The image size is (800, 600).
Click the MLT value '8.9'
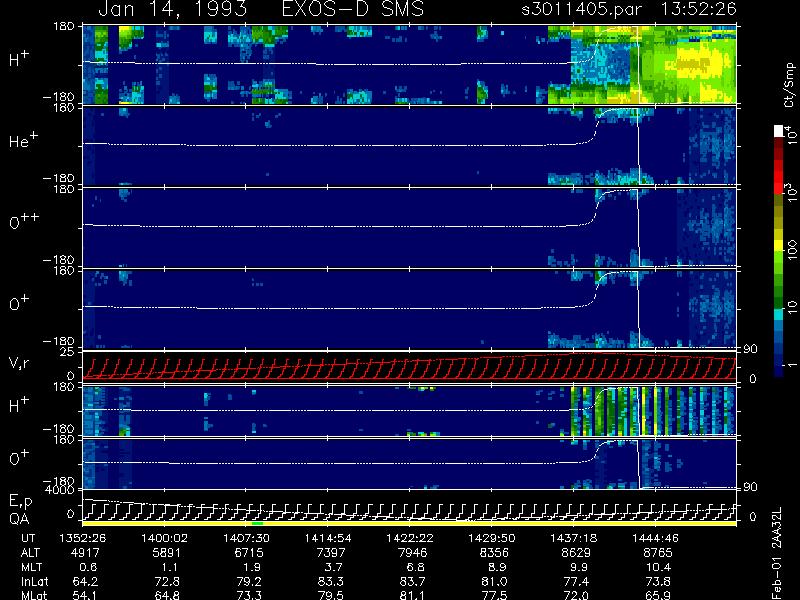497,567
